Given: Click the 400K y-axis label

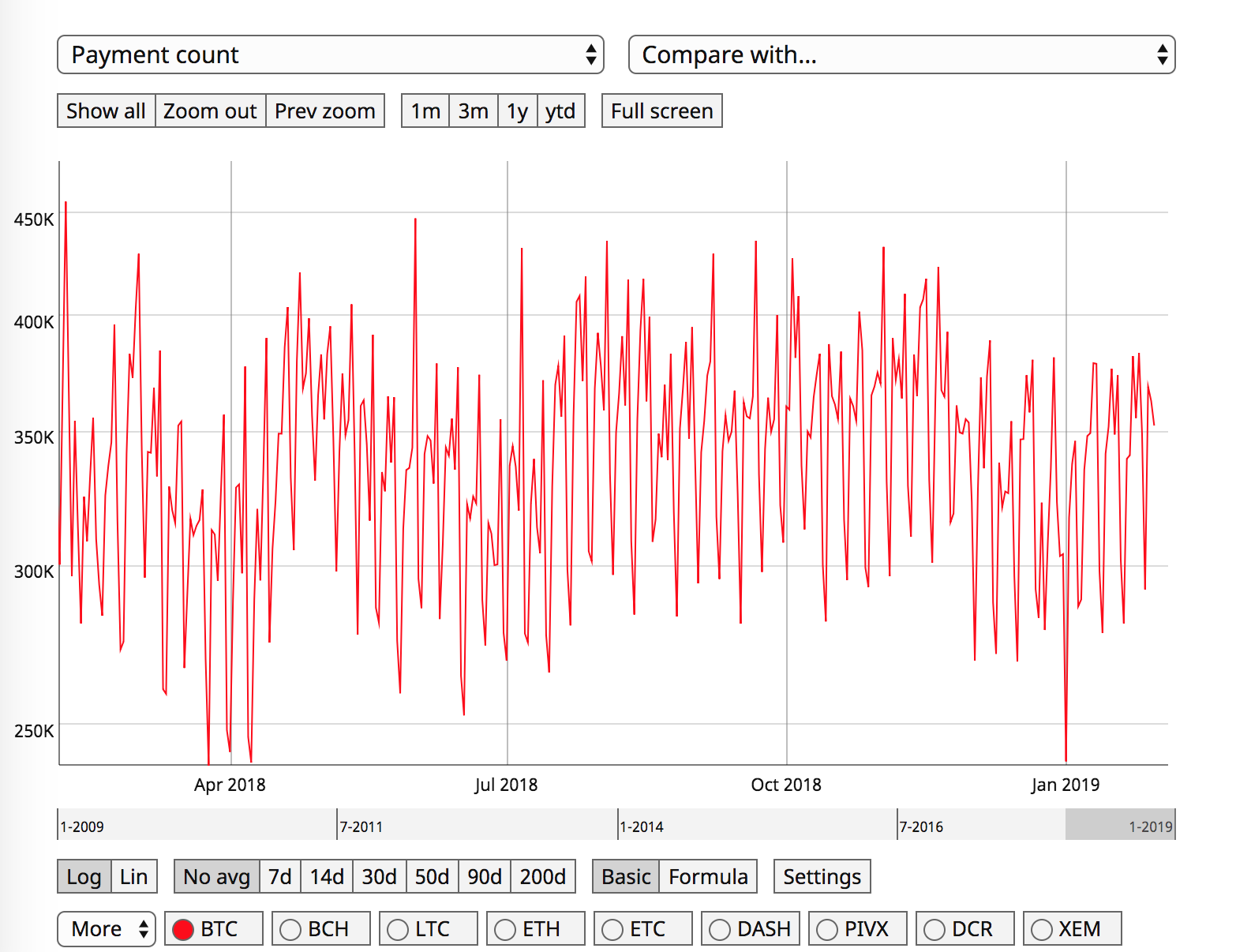Looking at the screenshot, I should (34, 322).
